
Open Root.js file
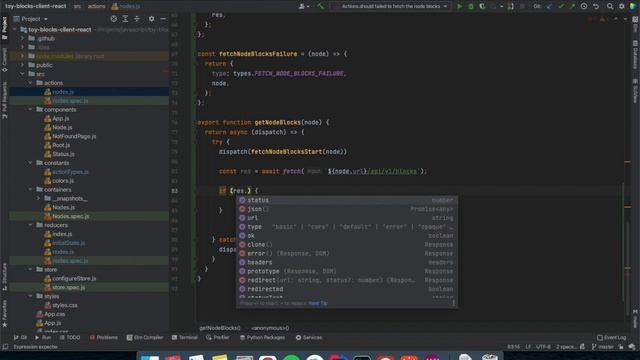[61, 145]
